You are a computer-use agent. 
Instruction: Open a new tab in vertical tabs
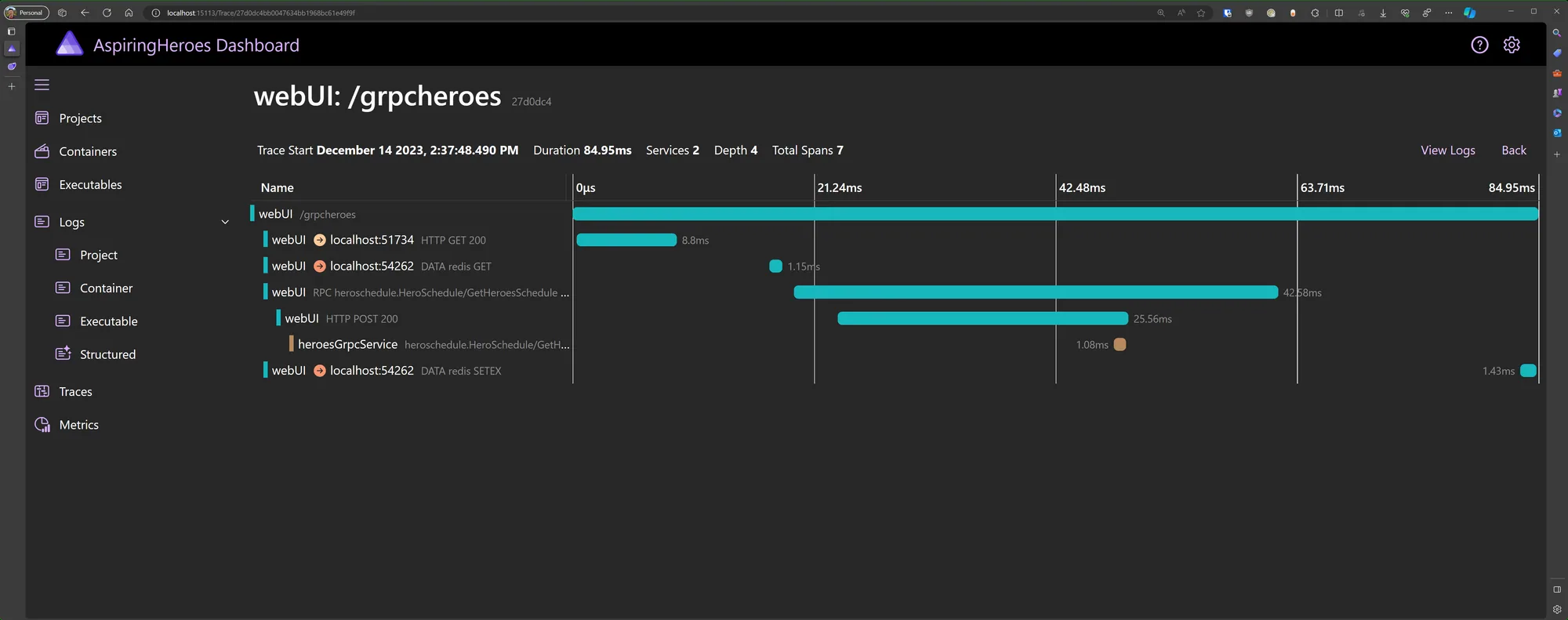(11, 86)
